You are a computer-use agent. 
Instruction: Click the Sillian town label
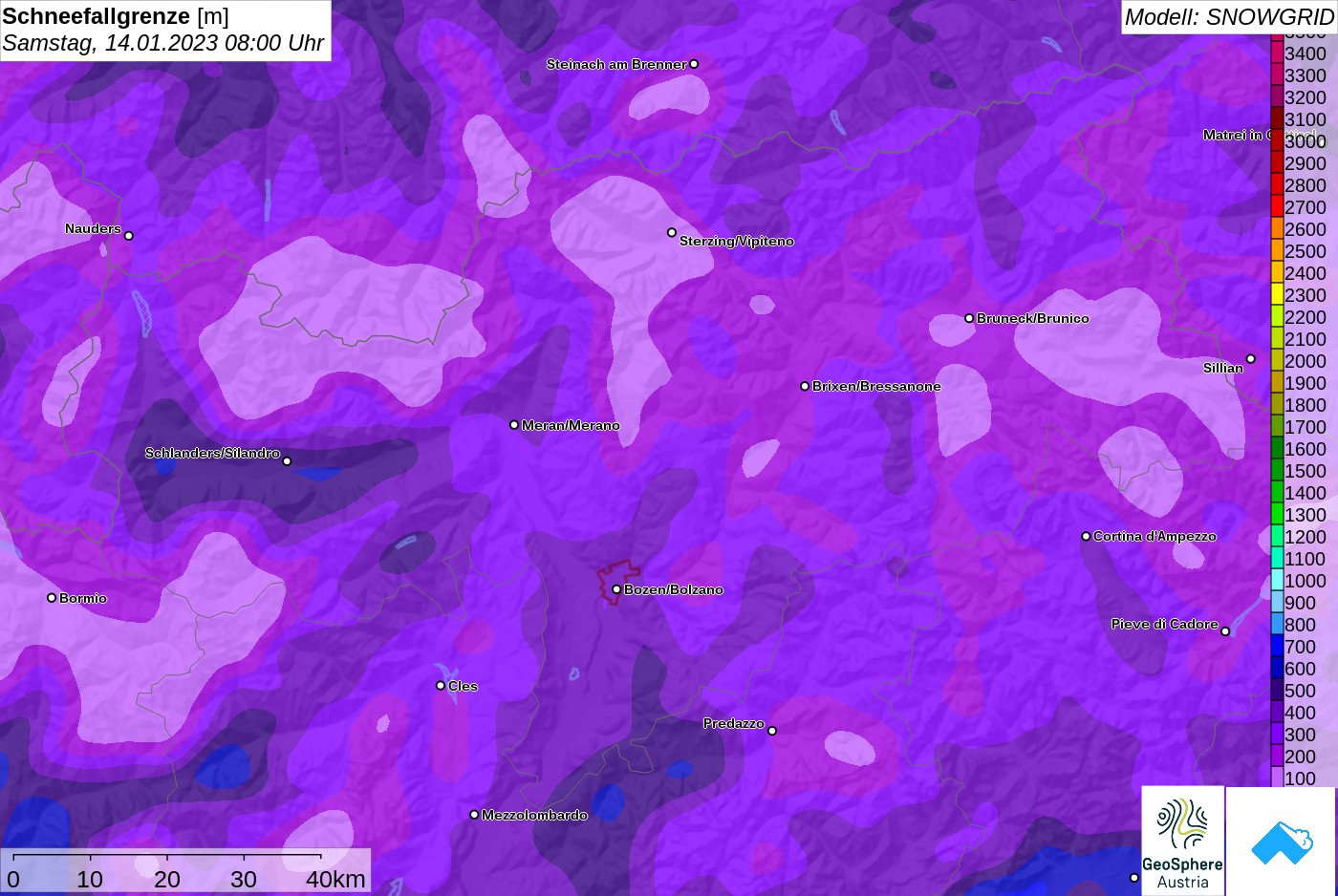(x=1223, y=368)
